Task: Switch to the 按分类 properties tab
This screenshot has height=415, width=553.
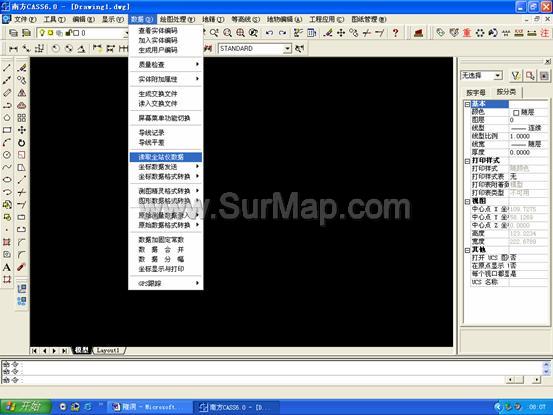Action: click(x=506, y=92)
